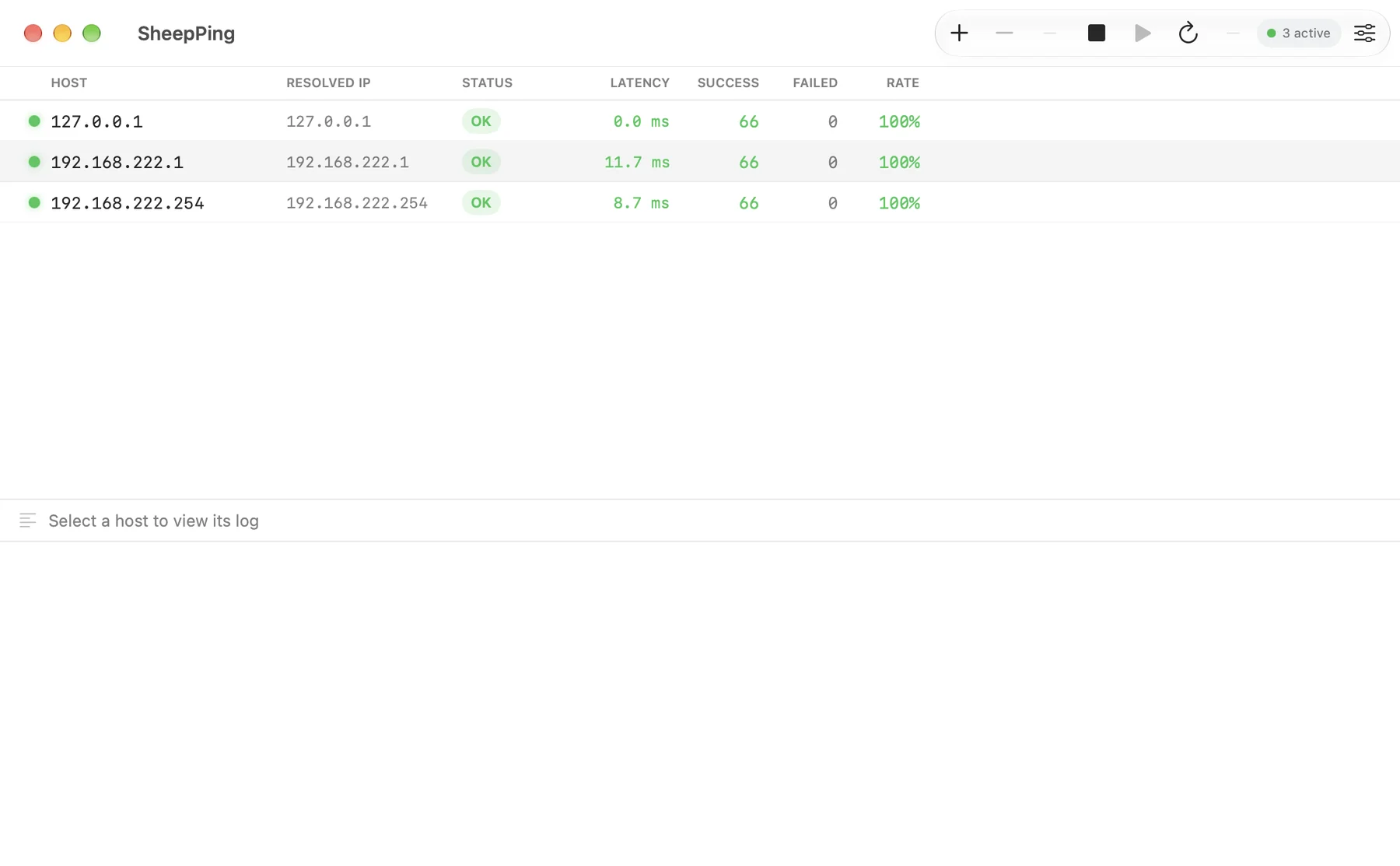
Task: Click resolved IP 127.0.0.1 cell
Action: 328,121
